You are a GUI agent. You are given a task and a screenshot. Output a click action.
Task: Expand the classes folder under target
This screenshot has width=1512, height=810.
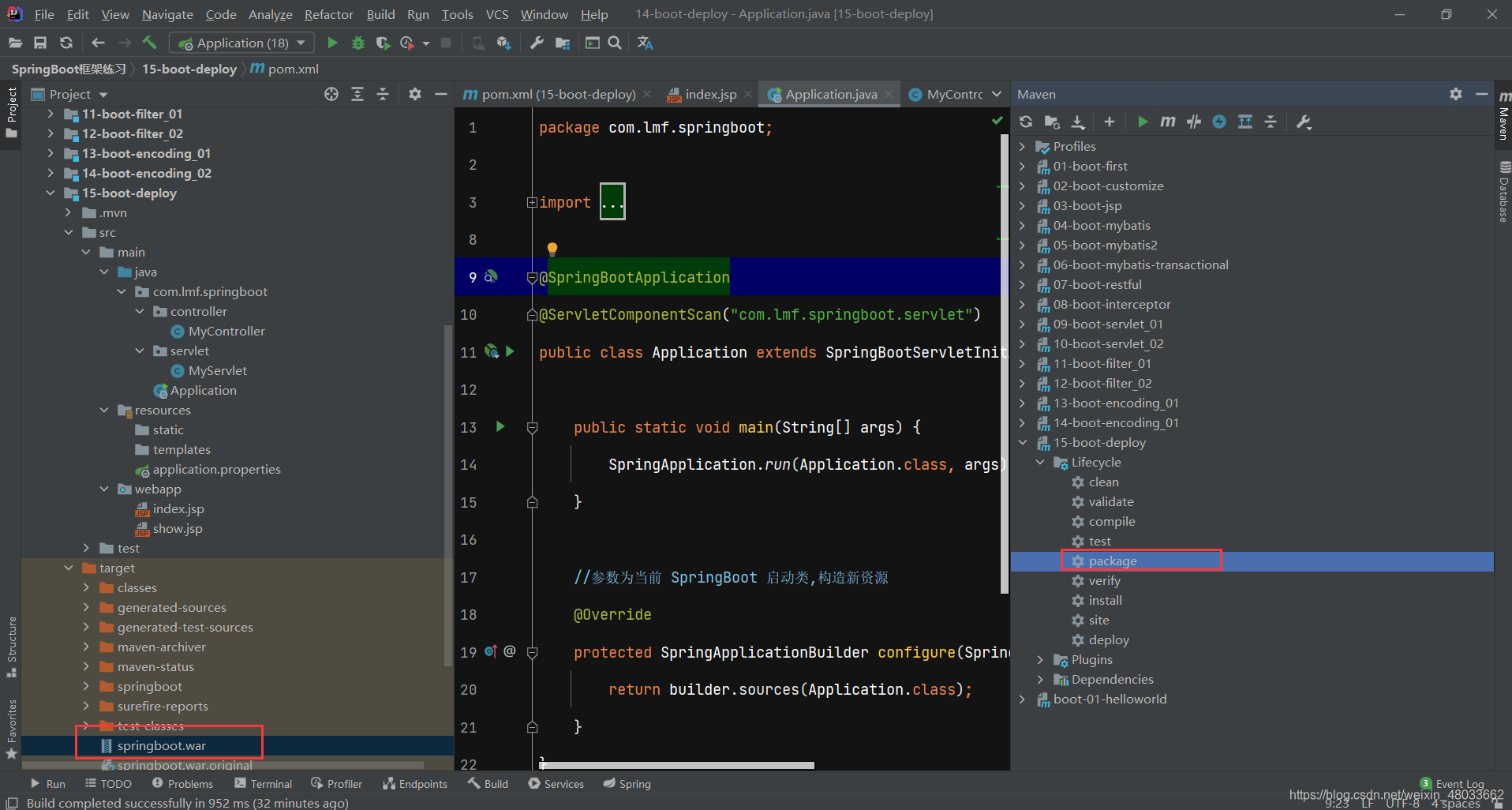(x=86, y=587)
